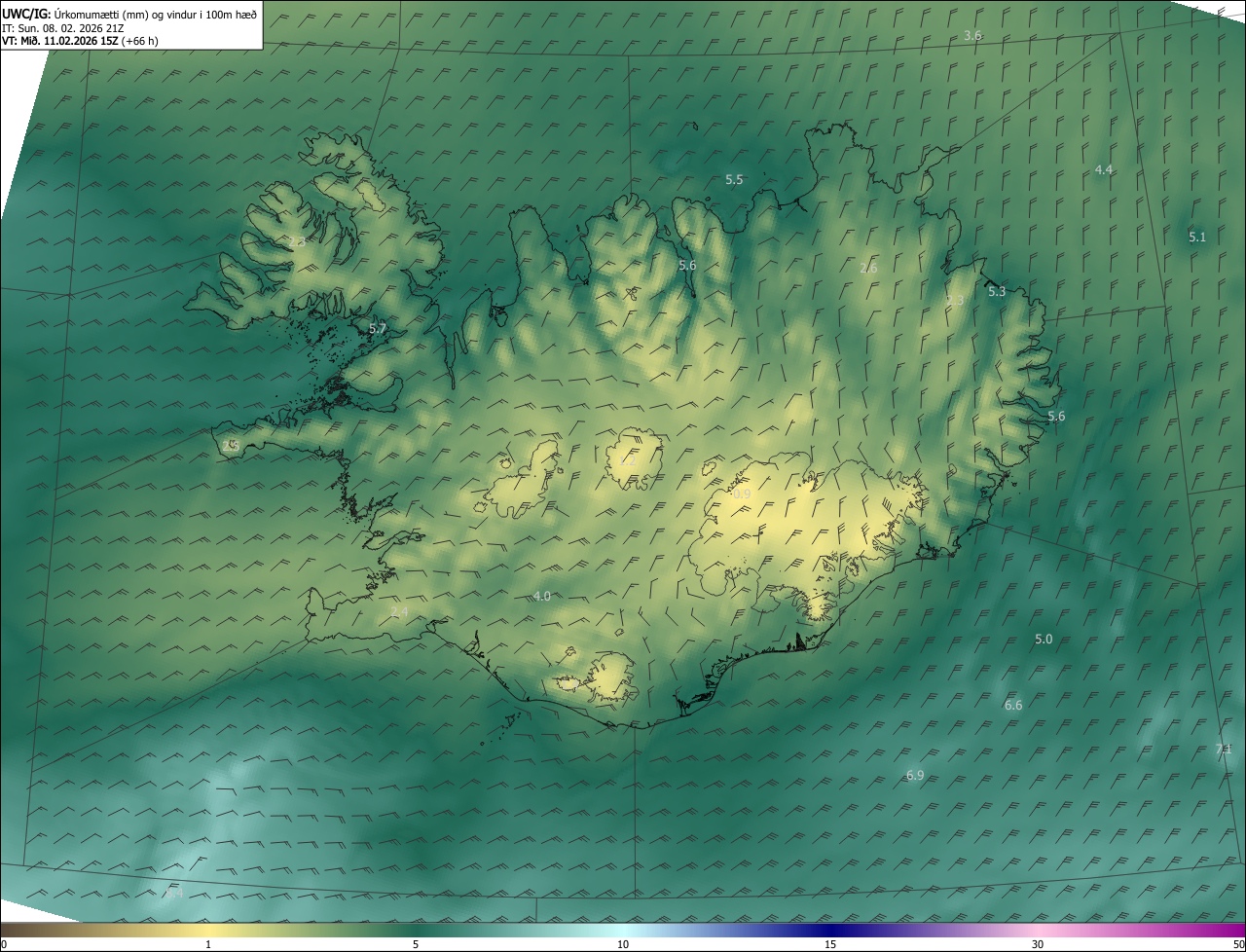The height and width of the screenshot is (952, 1246).
Task: Click the 3.6 value near the top edge
Action: pos(972,36)
